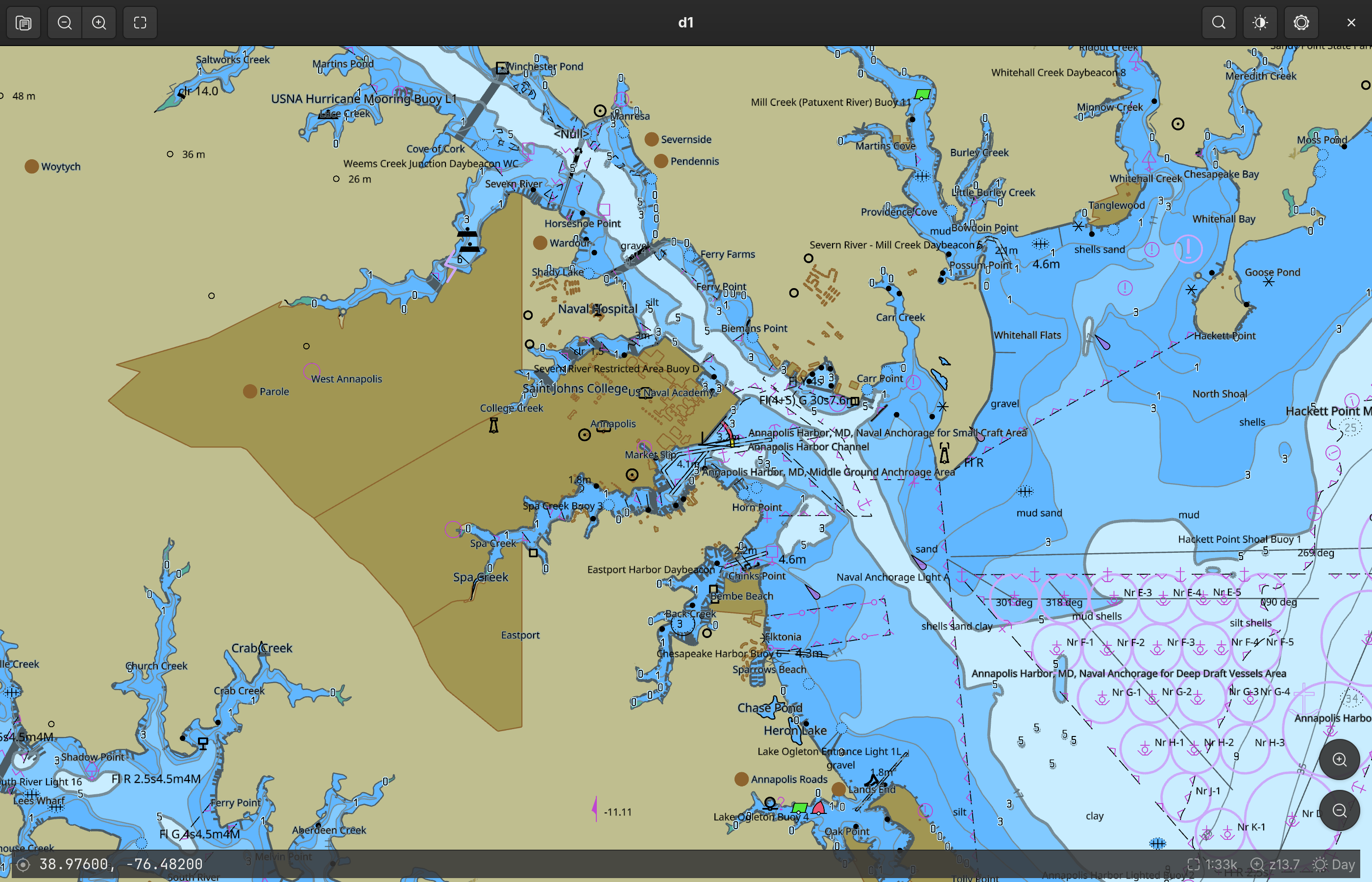Screen dimensions: 1372x882
Task: Click the Chase Pond label
Action: [x=770, y=708]
